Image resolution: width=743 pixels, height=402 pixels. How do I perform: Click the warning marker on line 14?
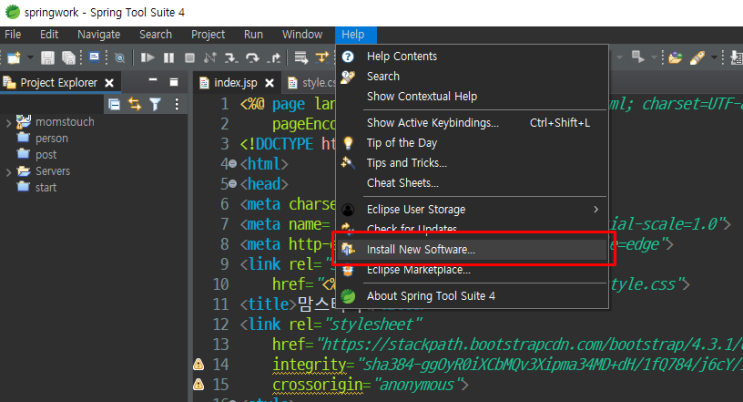coord(199,364)
